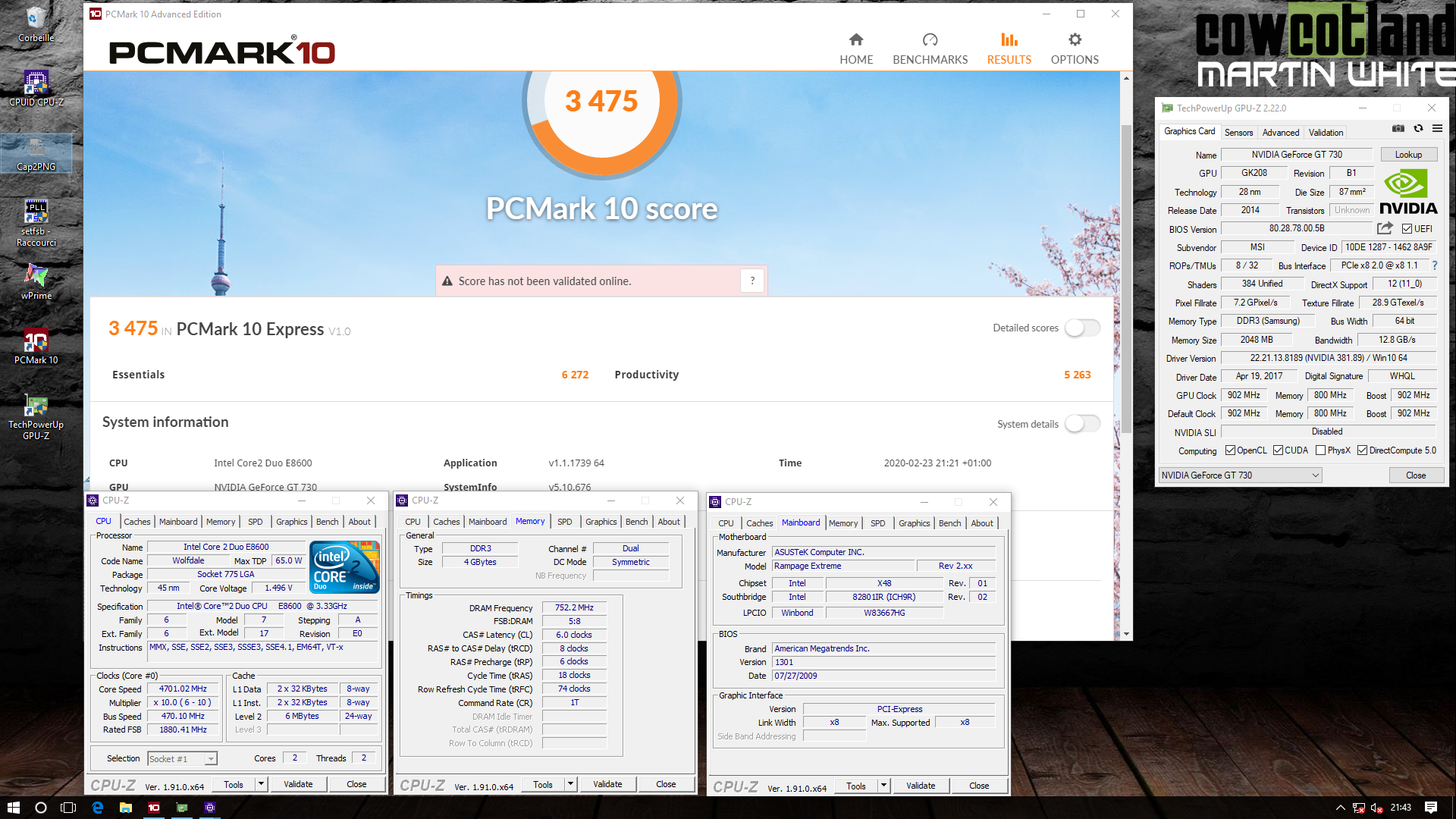Click the network tray icon
Viewport: 1456px width, 819px height.
pyautogui.click(x=1358, y=808)
